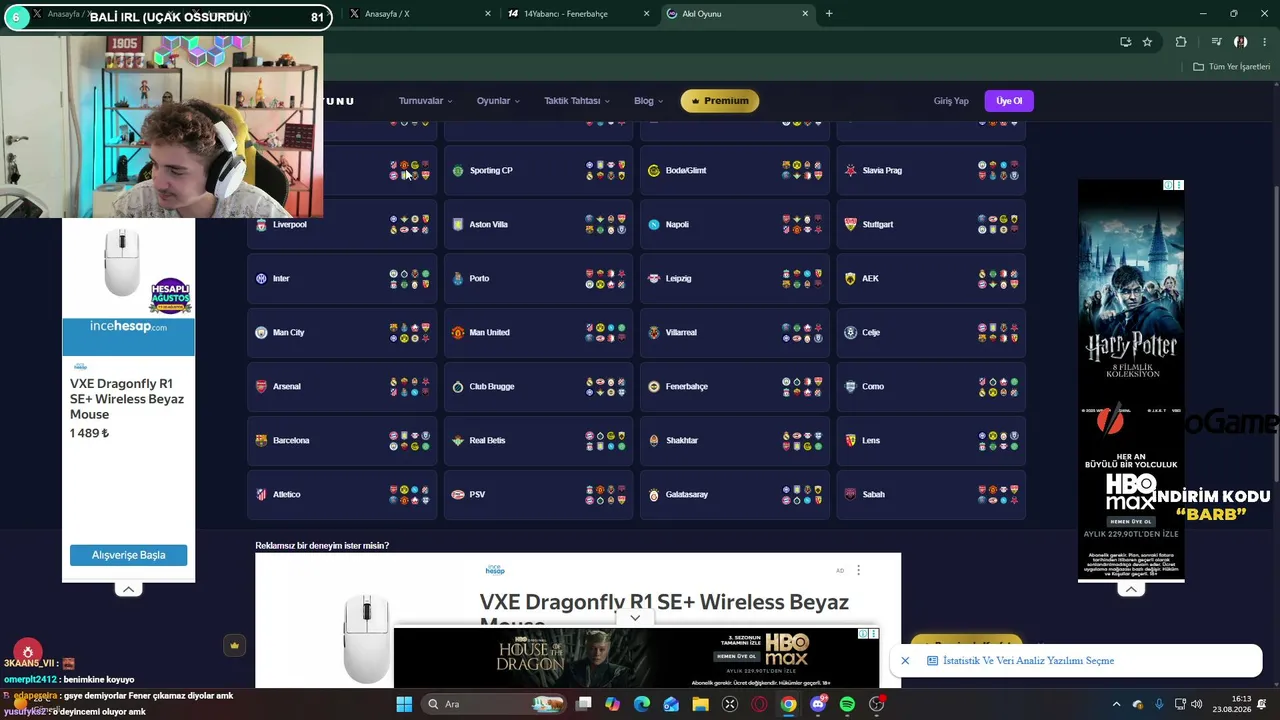Viewport: 1280px width, 720px height.
Task: Click the Giriş Yap login link
Action: click(951, 101)
